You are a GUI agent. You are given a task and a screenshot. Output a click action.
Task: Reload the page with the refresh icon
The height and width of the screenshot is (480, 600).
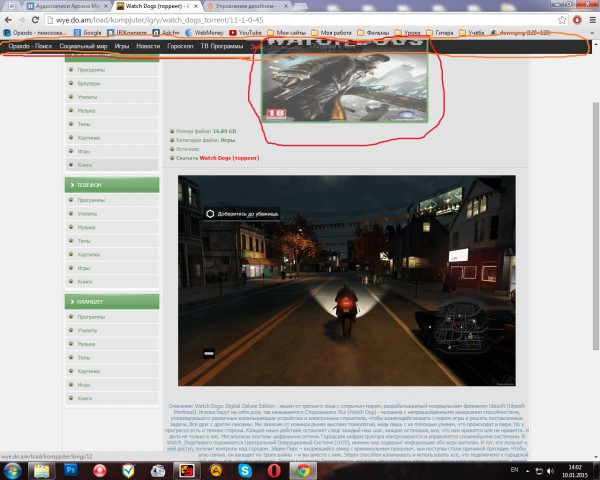(38, 19)
